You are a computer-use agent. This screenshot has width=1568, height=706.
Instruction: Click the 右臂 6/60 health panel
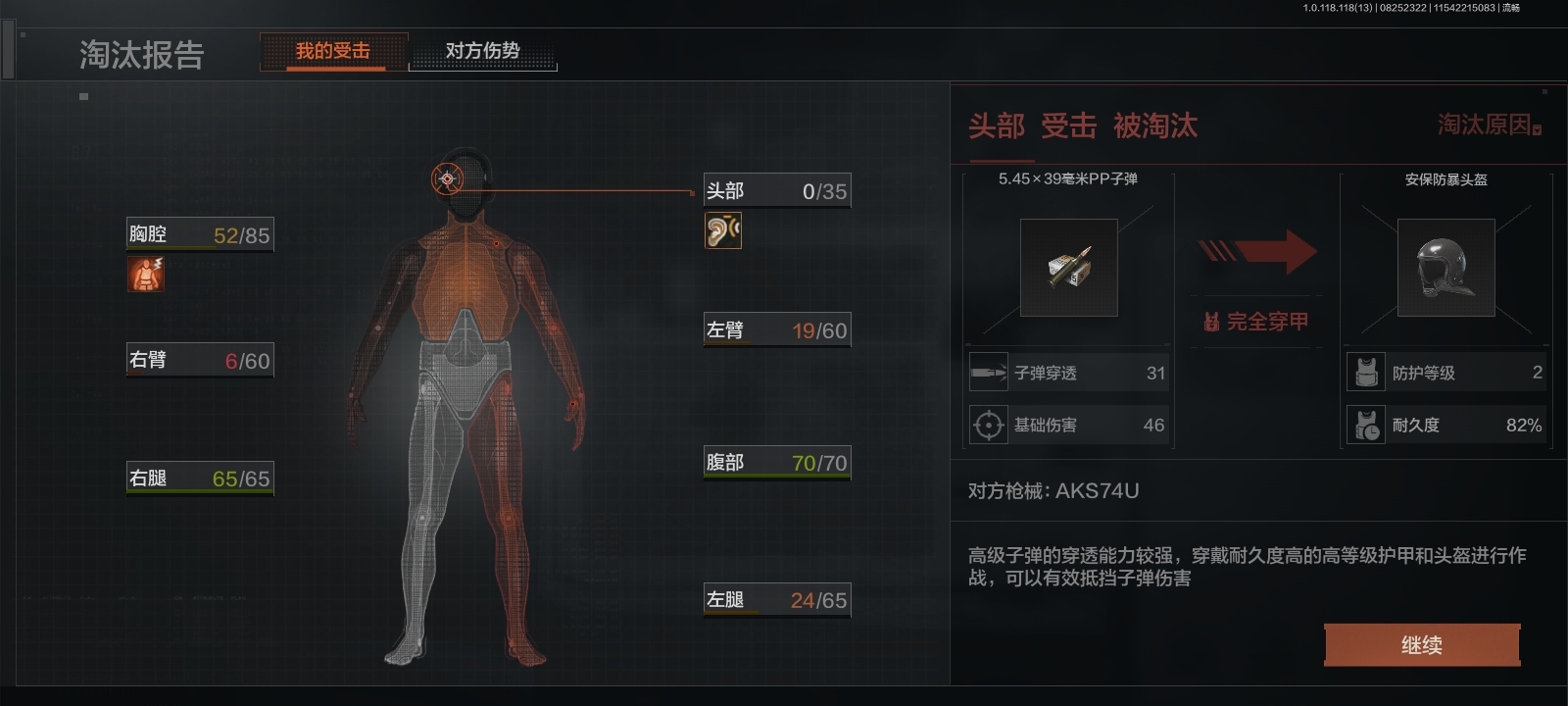tap(200, 360)
